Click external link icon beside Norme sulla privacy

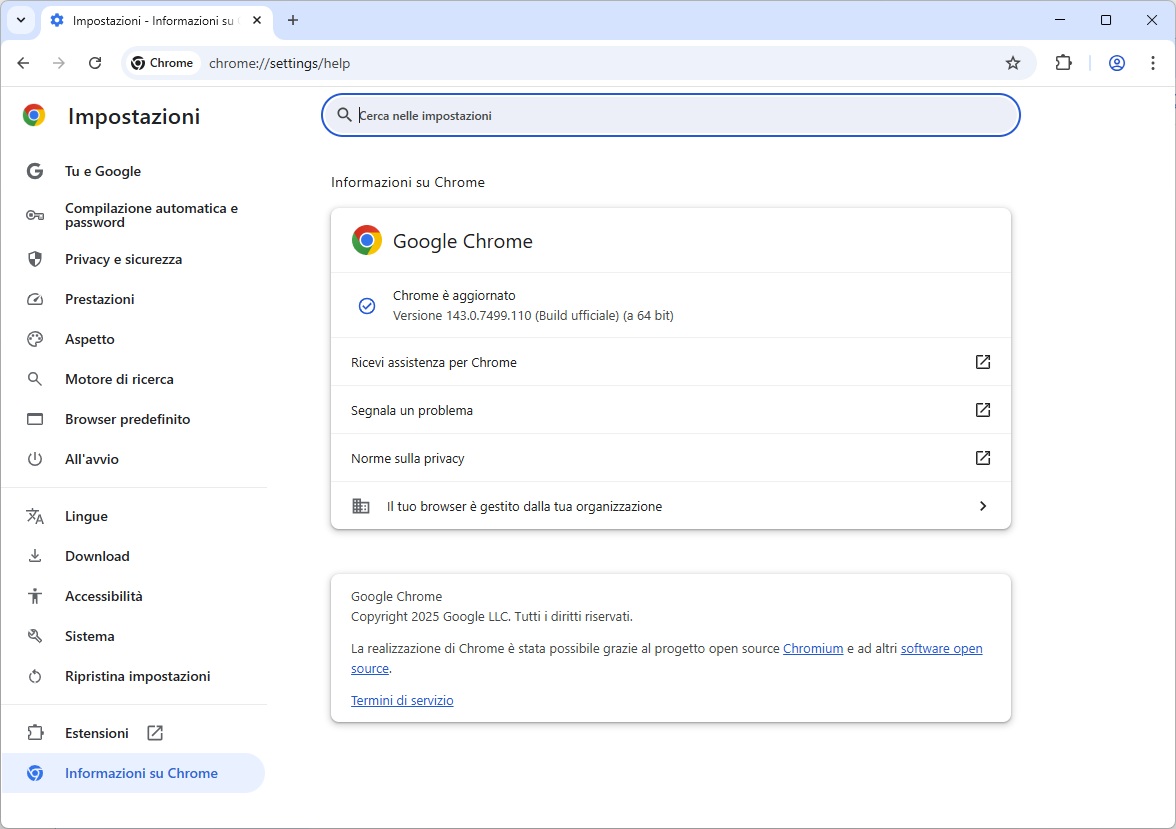pos(982,458)
